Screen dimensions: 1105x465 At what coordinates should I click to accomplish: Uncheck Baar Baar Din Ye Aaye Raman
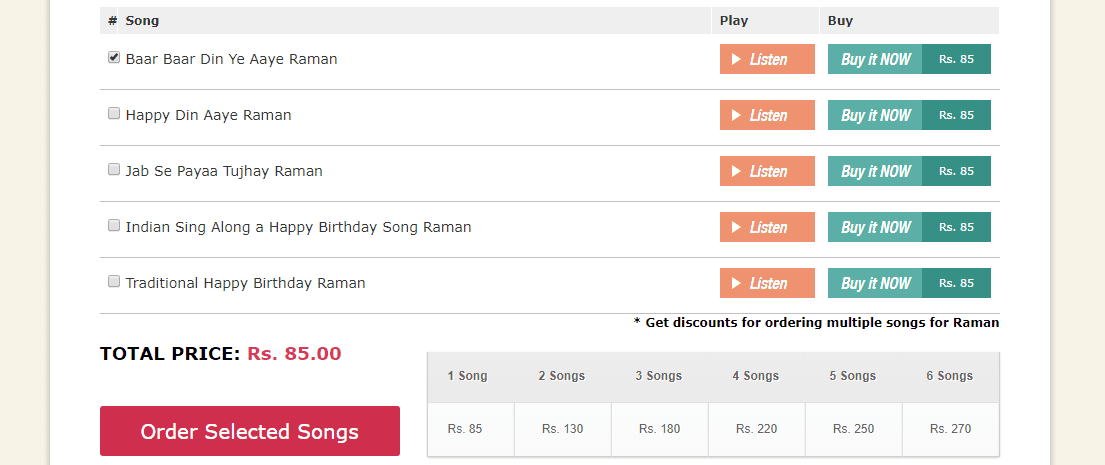pos(113,58)
